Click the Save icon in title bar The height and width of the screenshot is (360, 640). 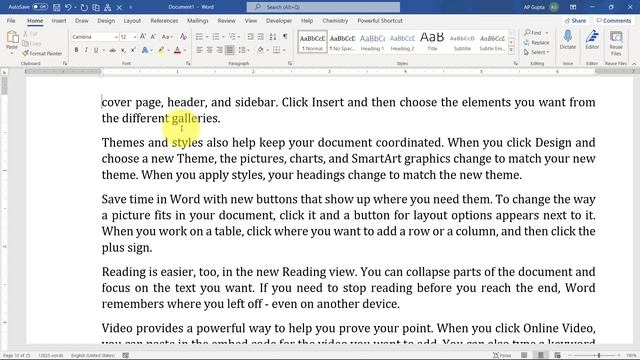(57, 7)
